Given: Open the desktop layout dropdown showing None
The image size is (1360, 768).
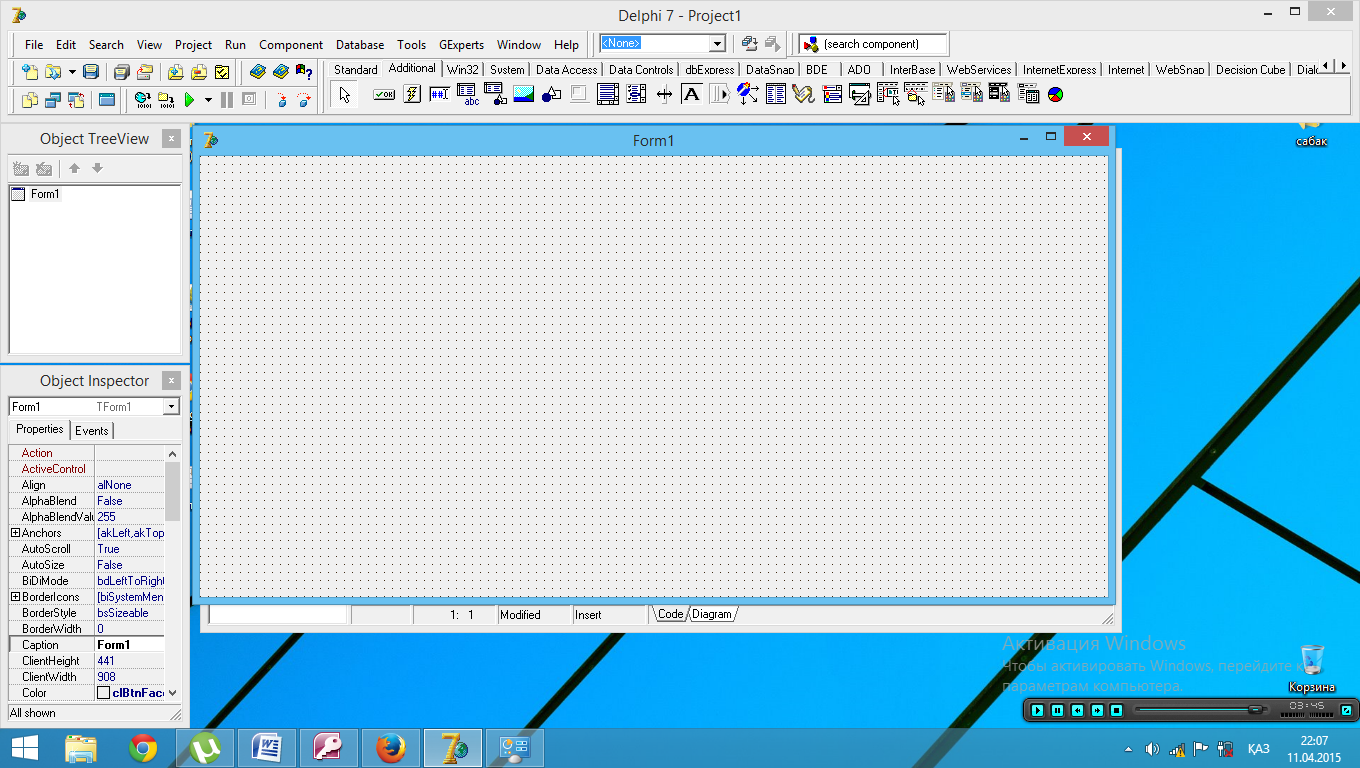Looking at the screenshot, I should pyautogui.click(x=717, y=44).
